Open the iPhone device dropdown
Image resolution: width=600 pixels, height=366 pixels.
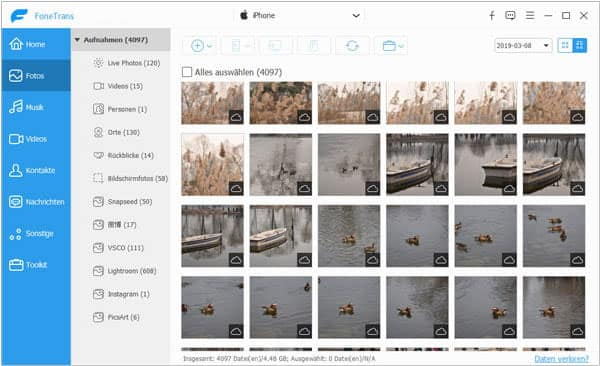300,16
